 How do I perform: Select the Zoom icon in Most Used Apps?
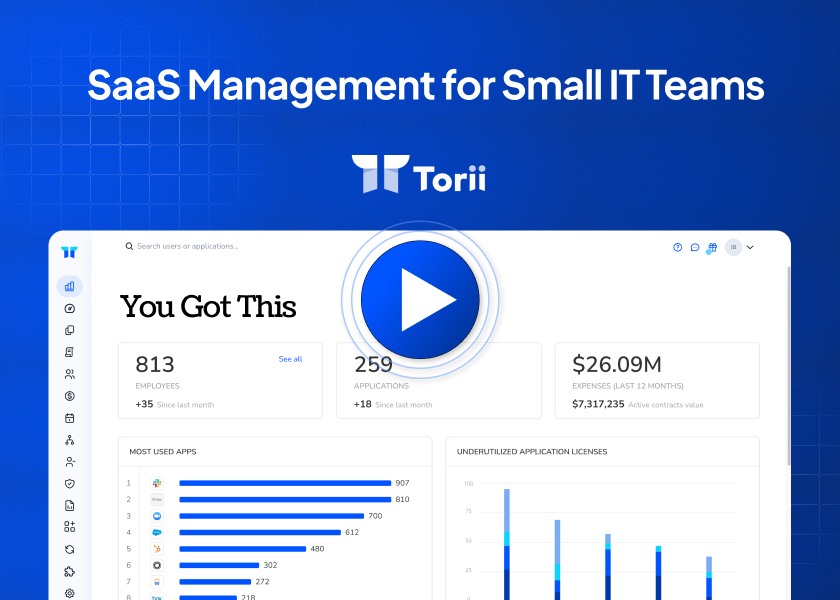157,516
